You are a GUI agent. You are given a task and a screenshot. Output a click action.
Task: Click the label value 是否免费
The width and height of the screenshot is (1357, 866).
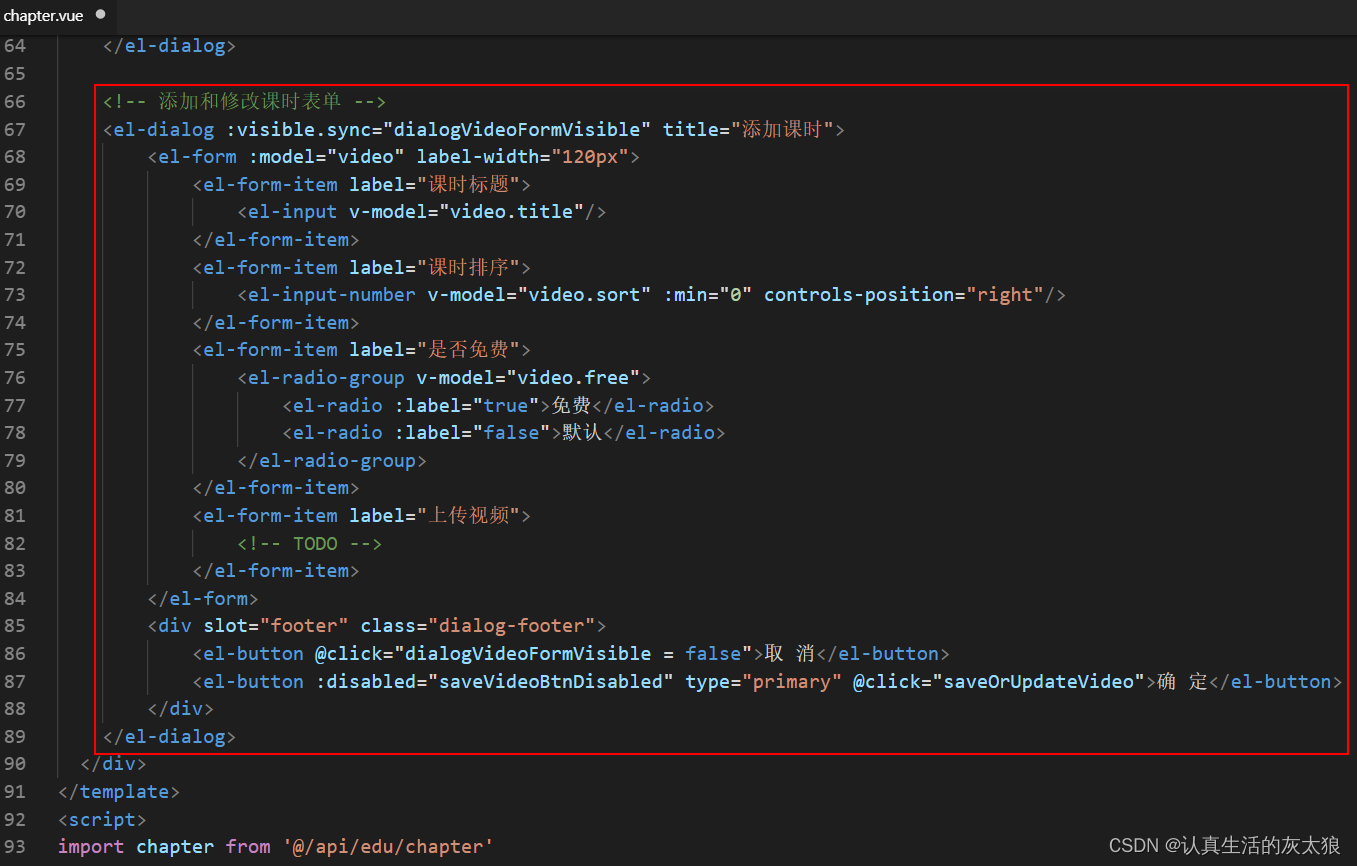click(468, 350)
